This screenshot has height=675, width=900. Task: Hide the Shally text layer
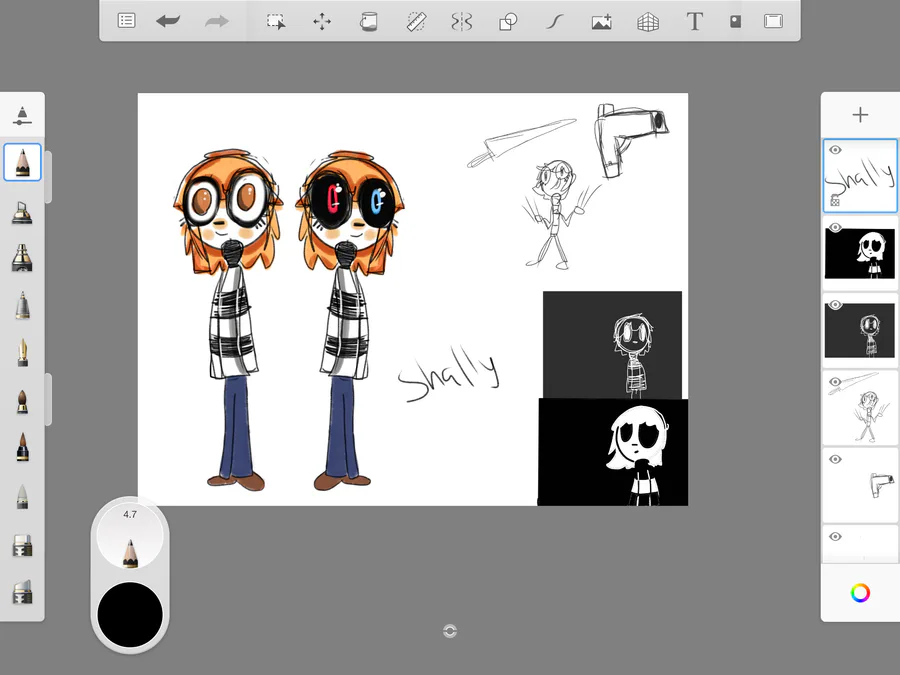[835, 150]
